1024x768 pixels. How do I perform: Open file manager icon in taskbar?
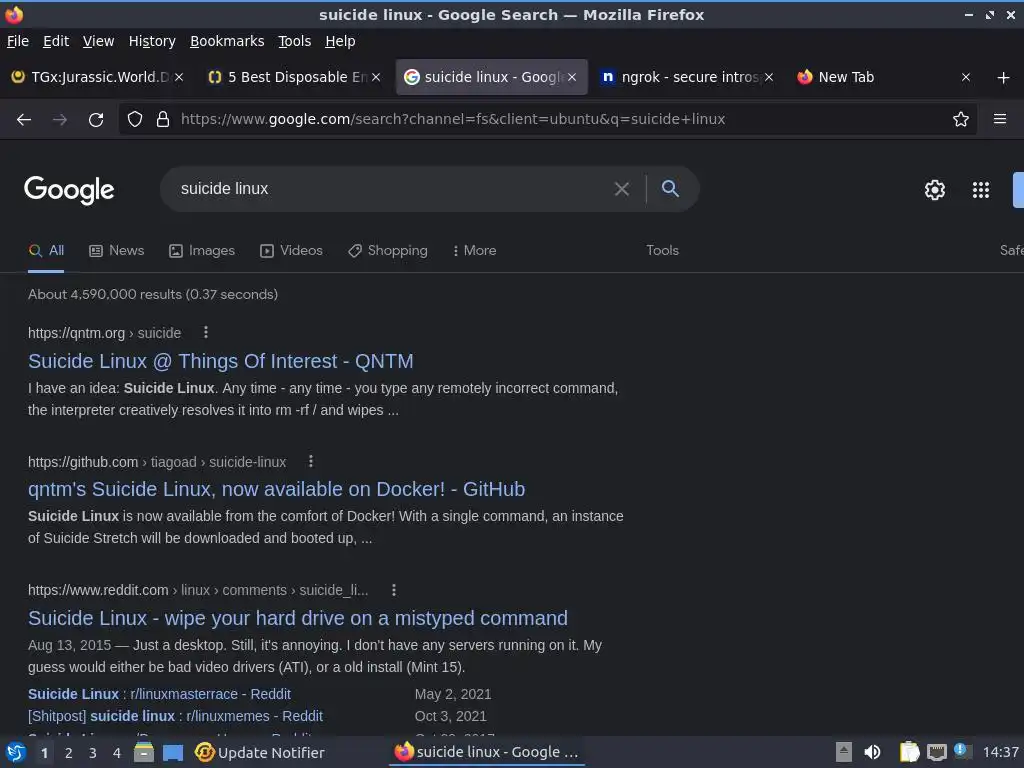click(144, 752)
